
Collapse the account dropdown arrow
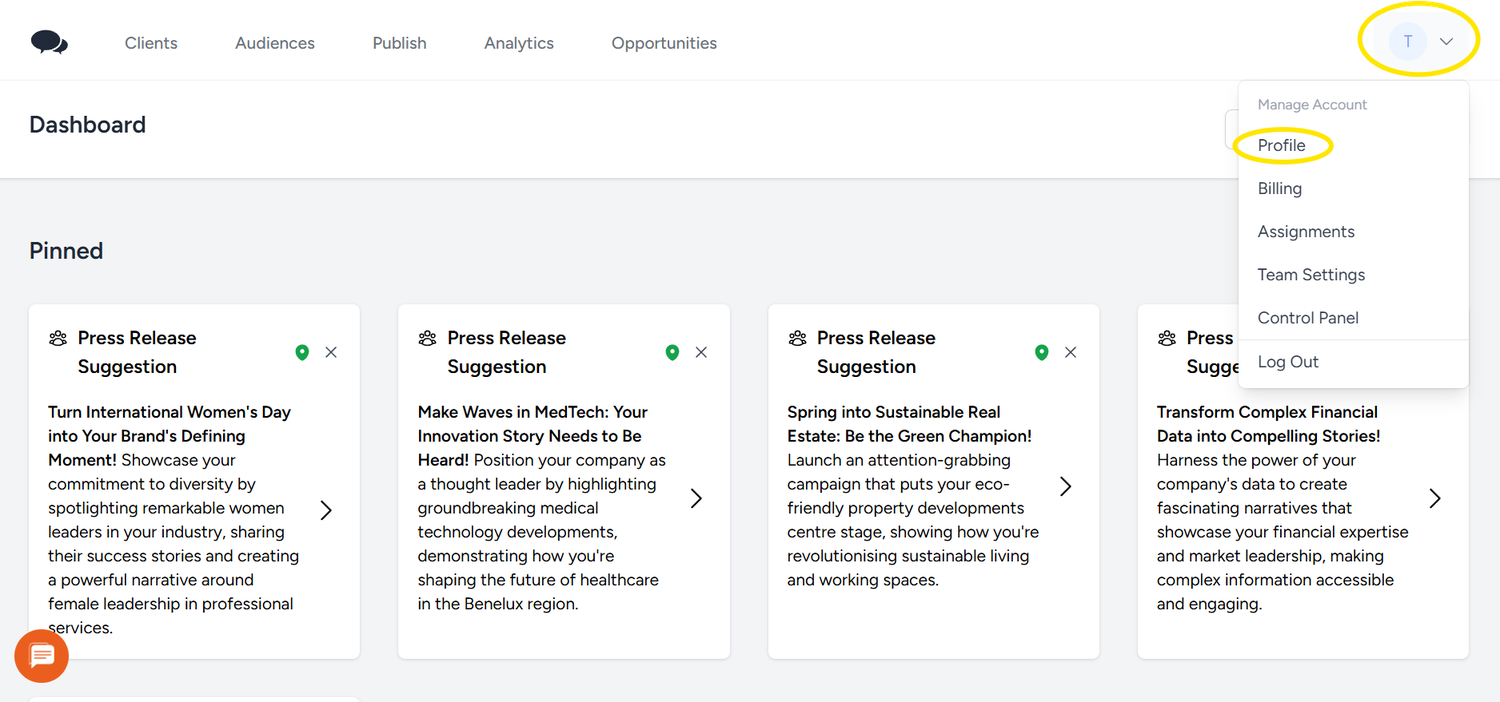[1446, 42]
